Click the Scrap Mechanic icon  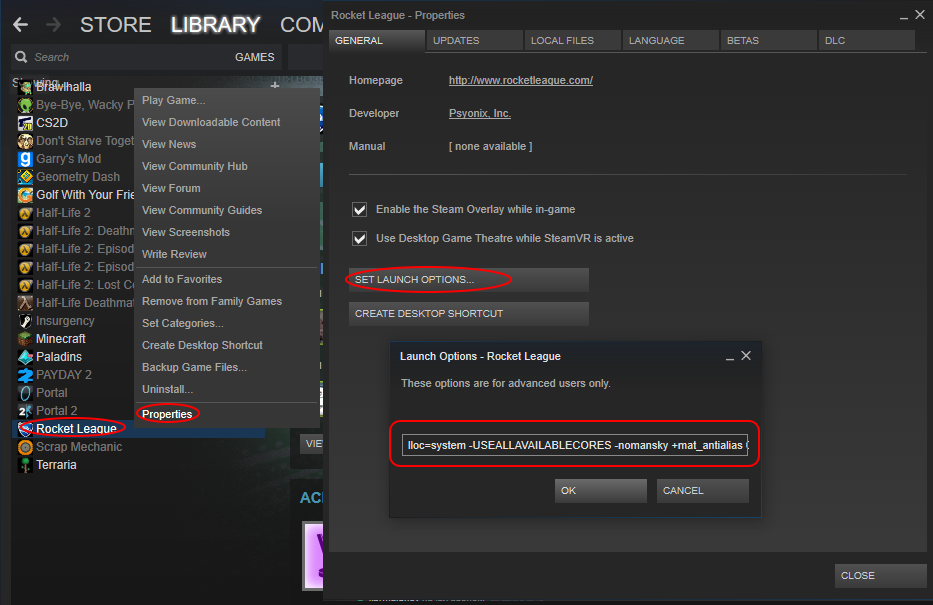tap(25, 447)
